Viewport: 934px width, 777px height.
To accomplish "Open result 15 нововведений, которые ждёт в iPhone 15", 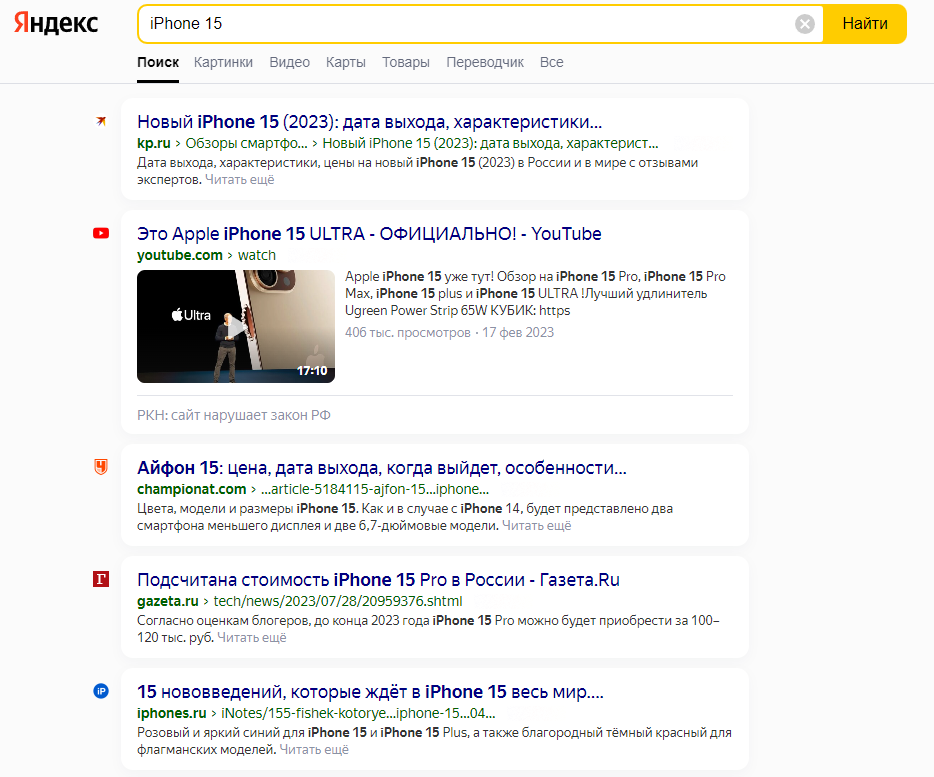I will 371,692.
